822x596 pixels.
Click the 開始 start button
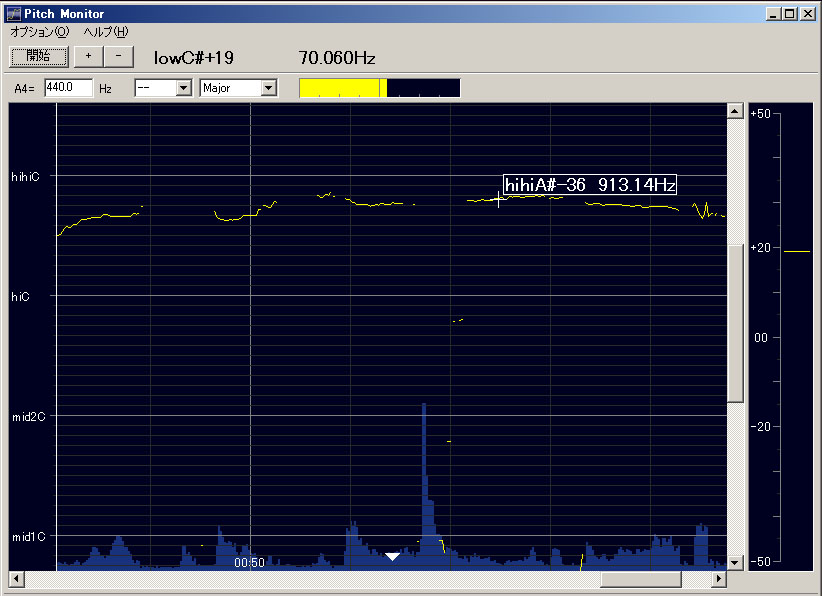point(39,57)
